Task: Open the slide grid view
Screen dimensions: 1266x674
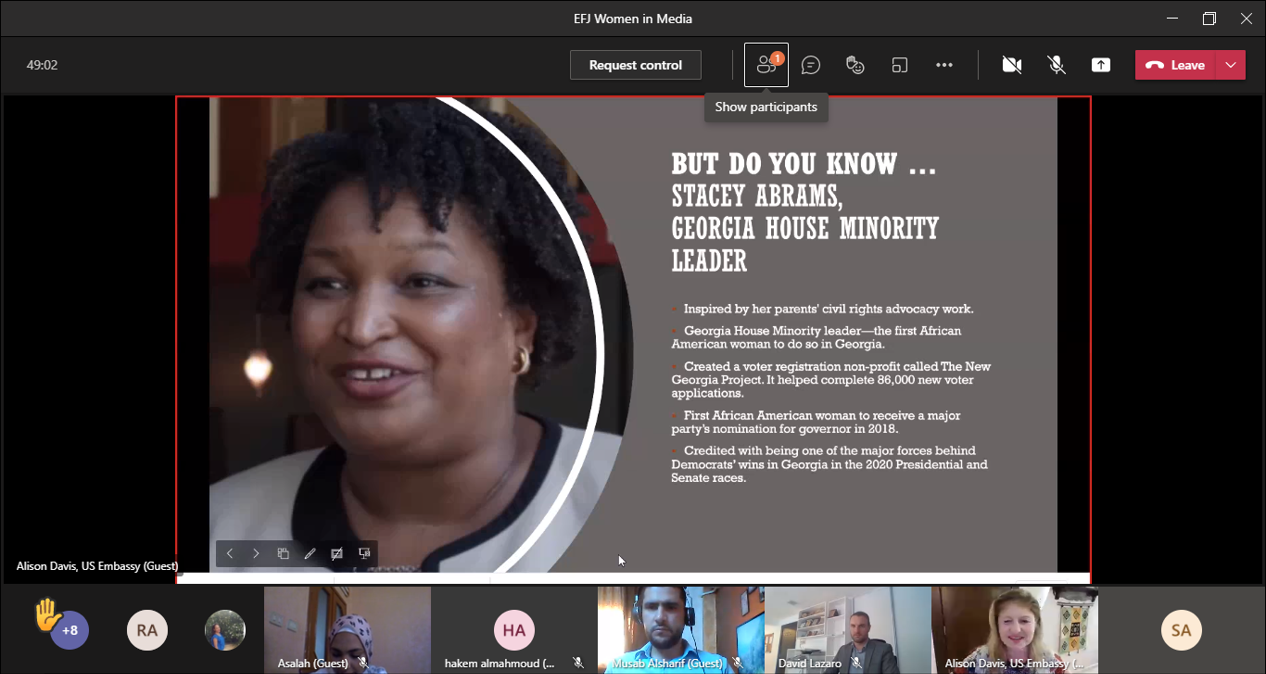Action: pos(283,553)
